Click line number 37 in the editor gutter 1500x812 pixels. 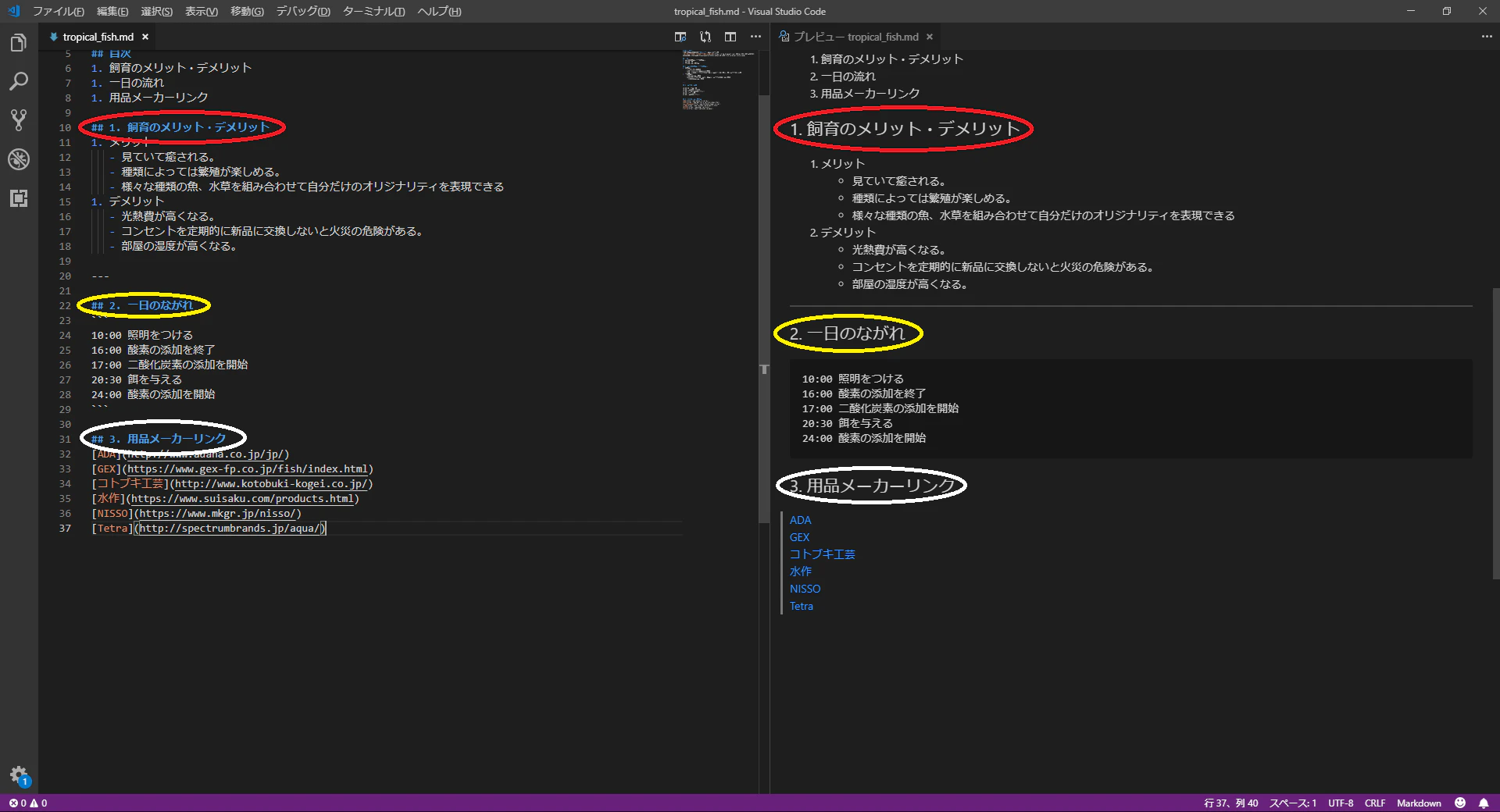(65, 529)
